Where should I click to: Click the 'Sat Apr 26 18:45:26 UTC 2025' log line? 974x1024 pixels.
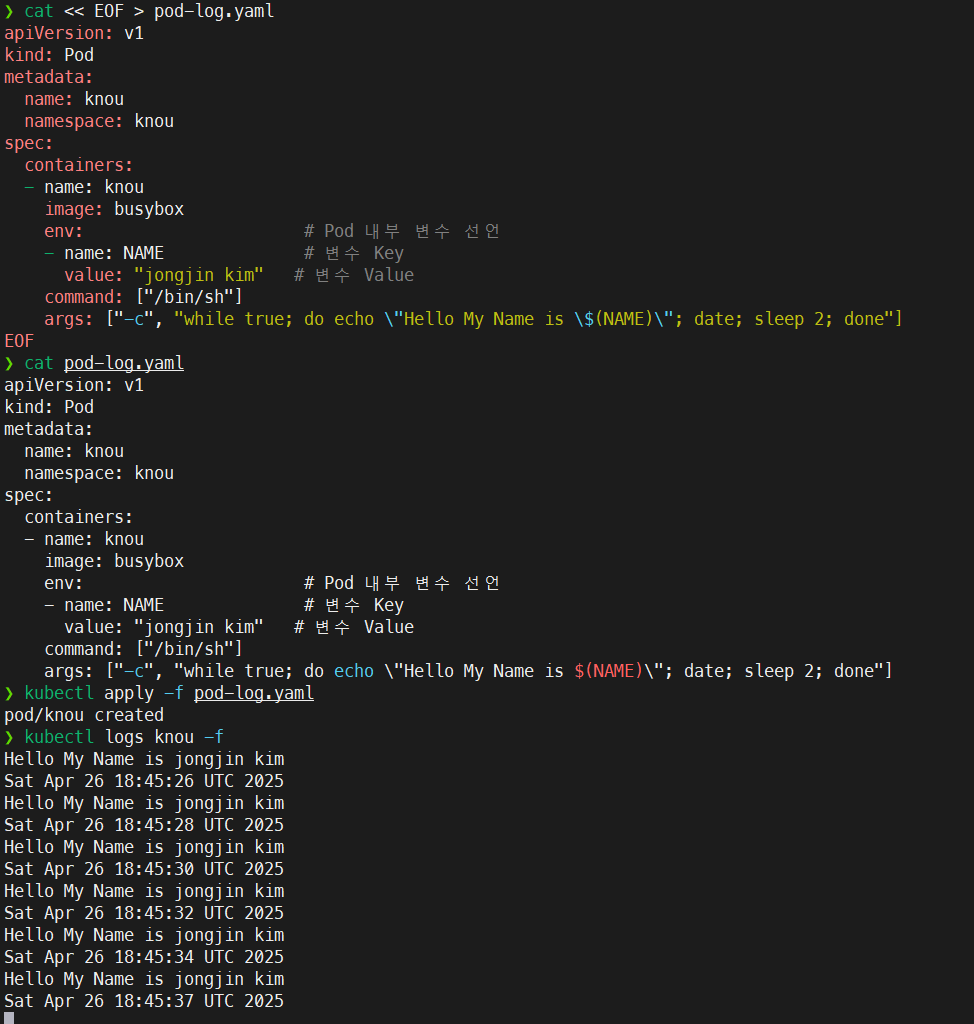[144, 781]
